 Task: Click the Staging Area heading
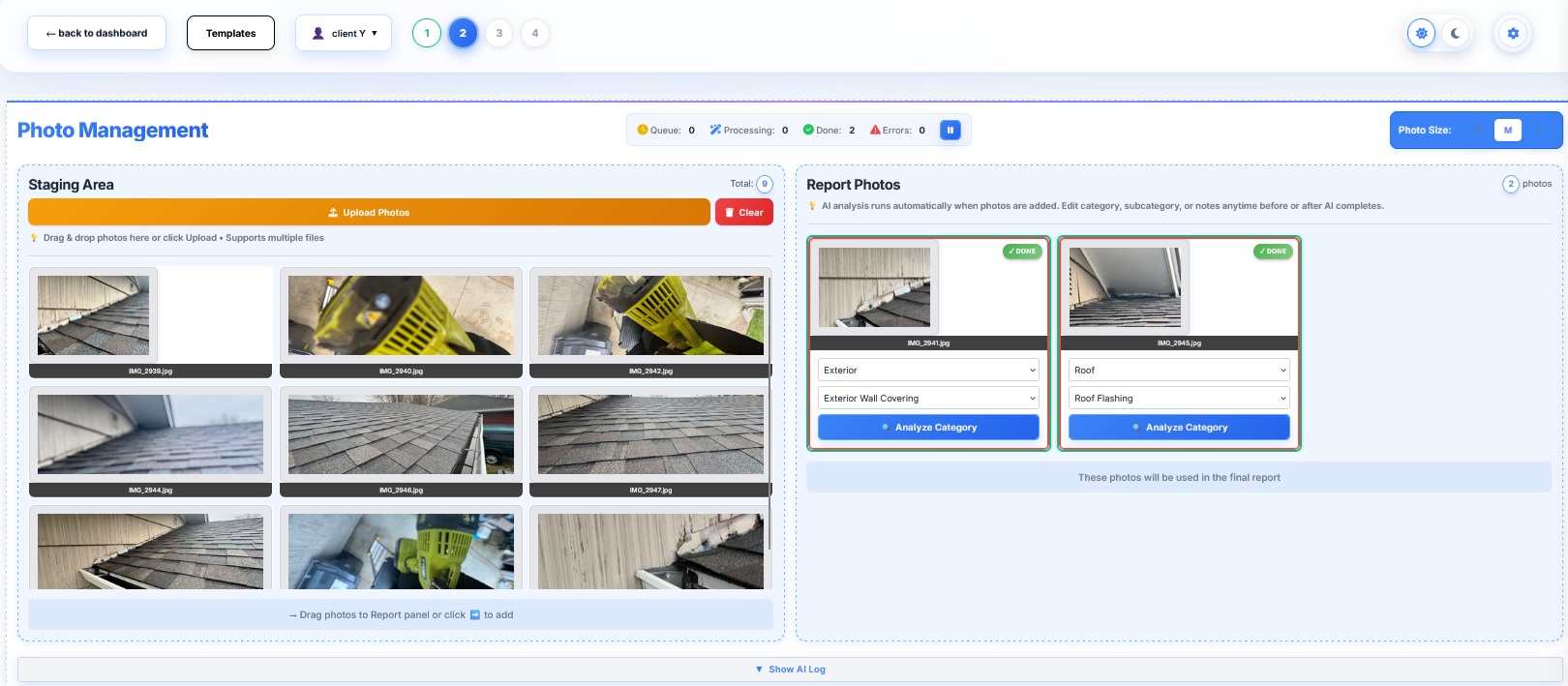click(71, 185)
